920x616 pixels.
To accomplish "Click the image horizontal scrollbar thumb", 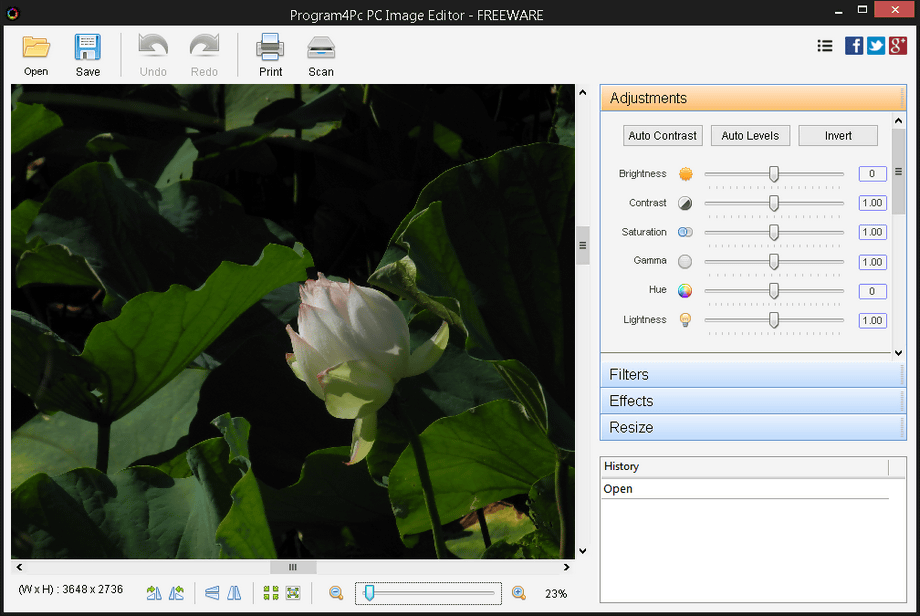I will coord(293,567).
